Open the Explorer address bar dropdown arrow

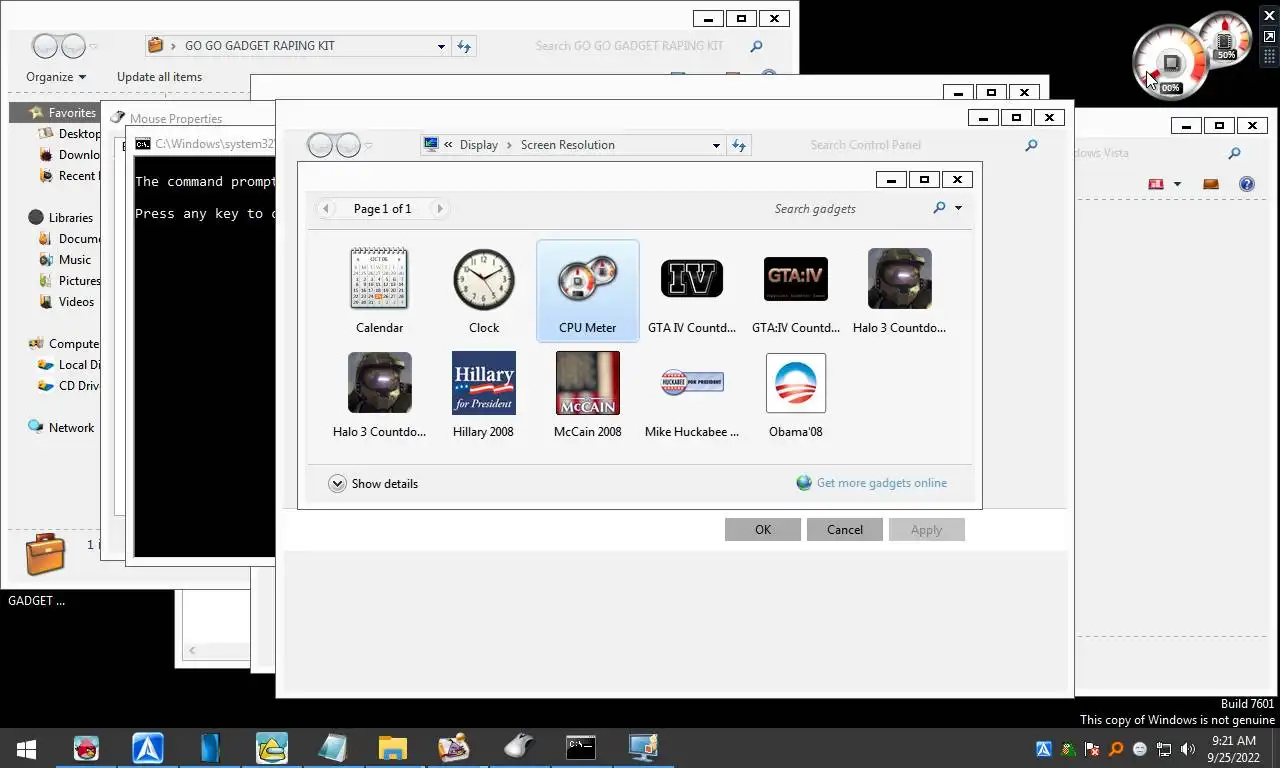pos(441,46)
